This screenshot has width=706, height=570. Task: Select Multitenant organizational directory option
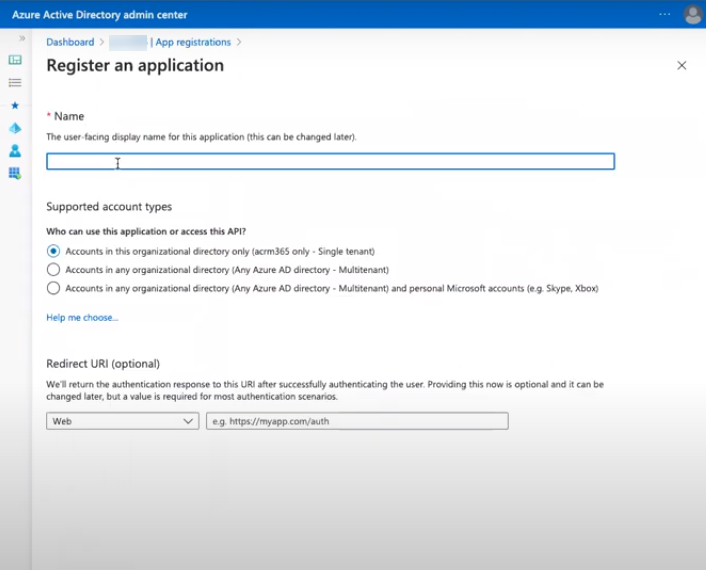click(x=54, y=270)
